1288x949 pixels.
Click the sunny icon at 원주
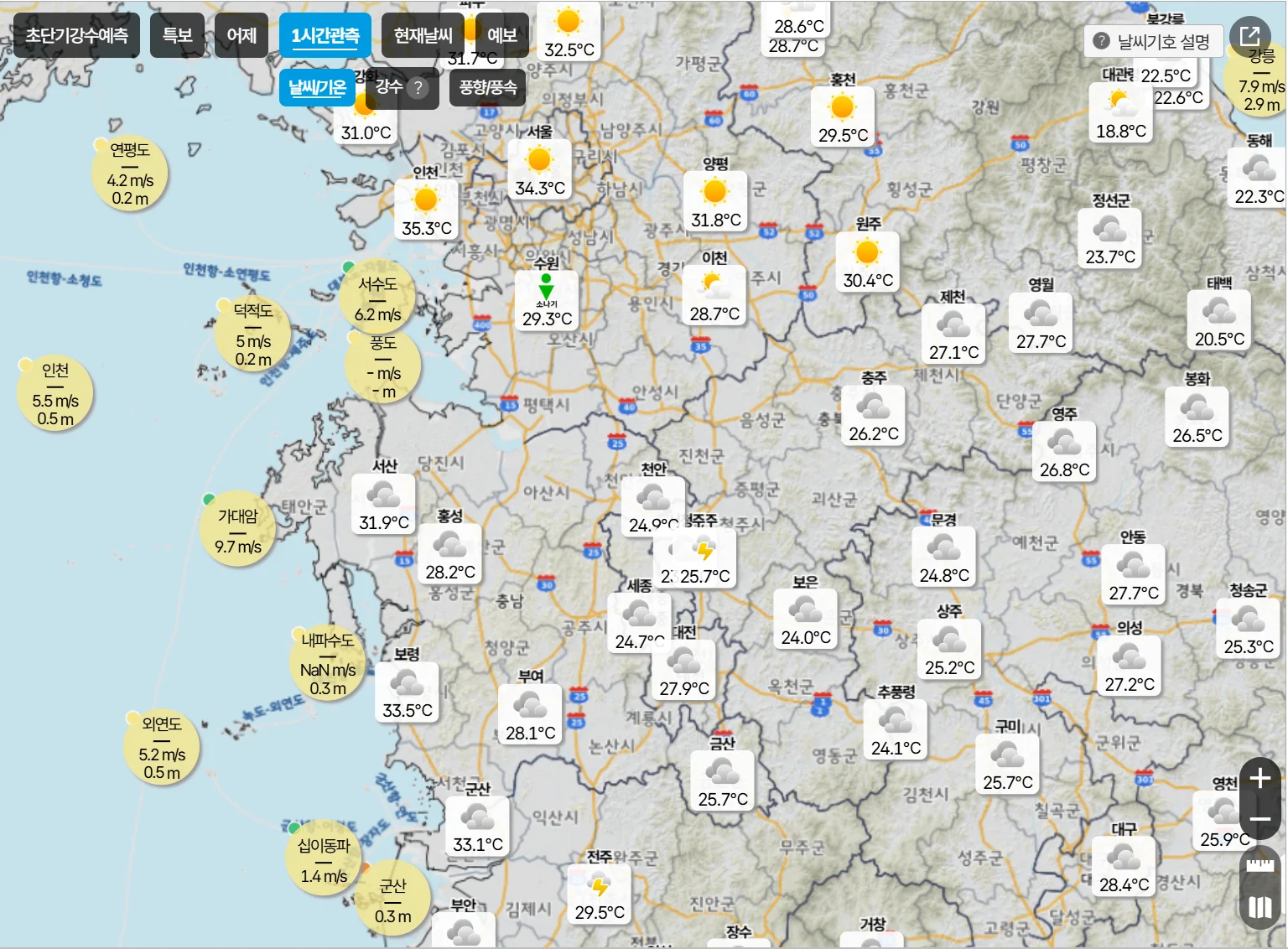[867, 252]
